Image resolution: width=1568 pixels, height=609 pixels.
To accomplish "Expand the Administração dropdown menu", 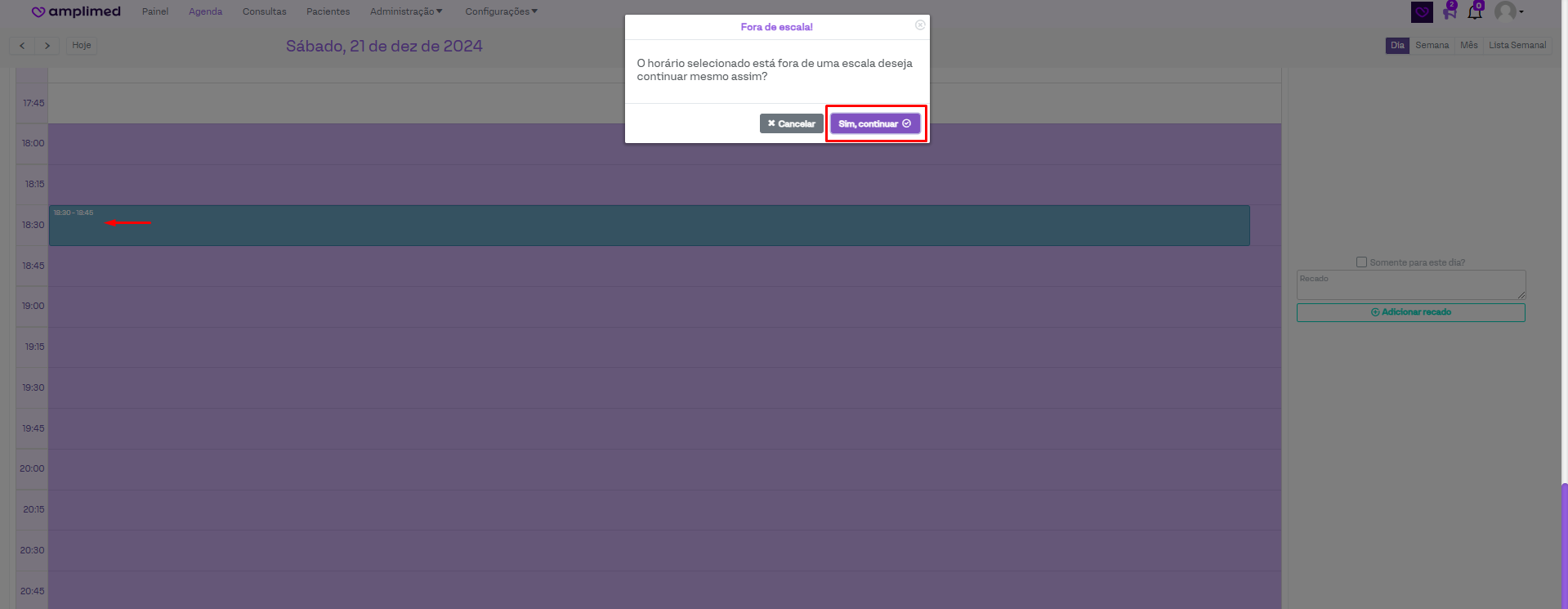I will coord(406,11).
